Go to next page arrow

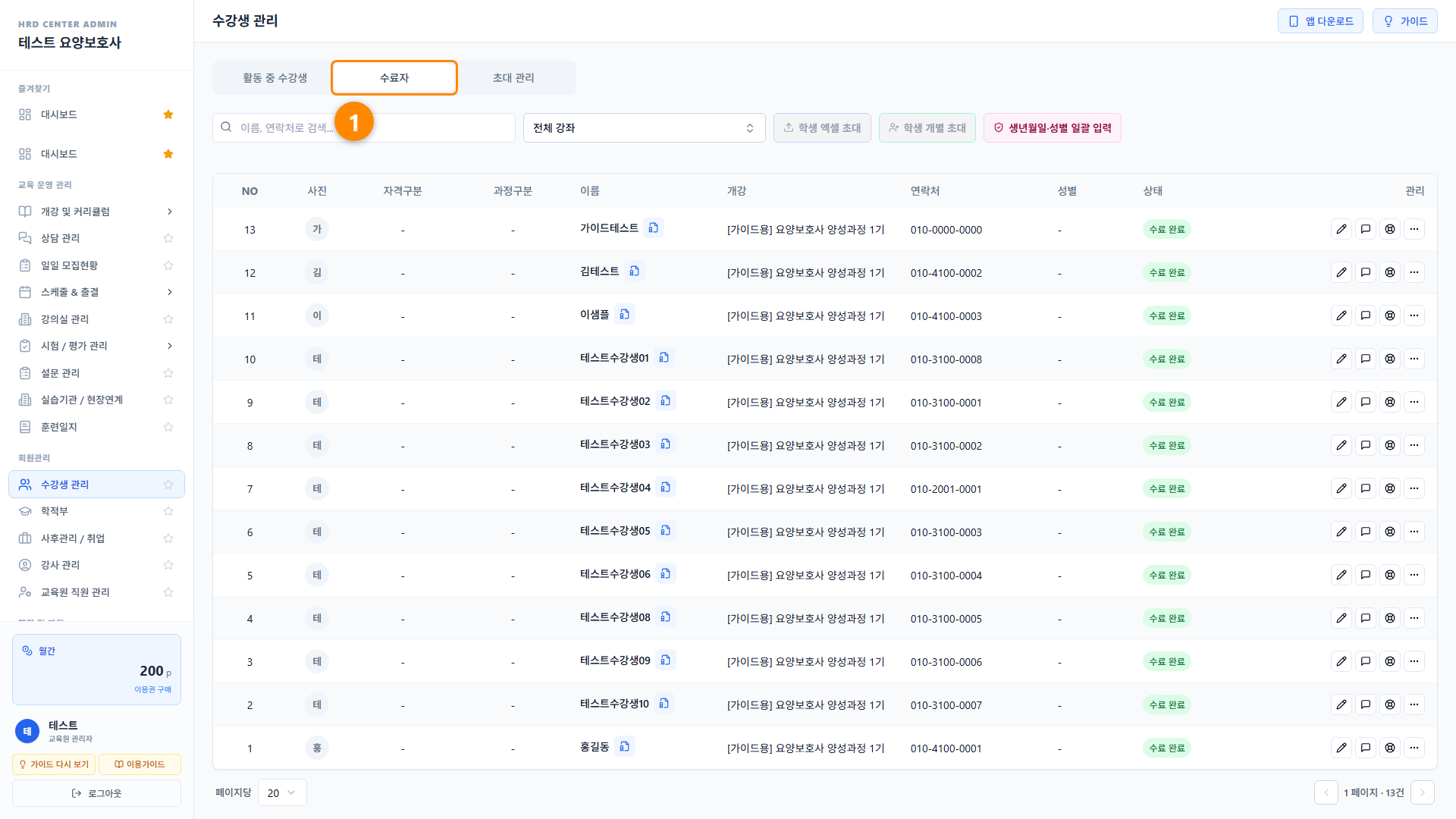[1423, 792]
